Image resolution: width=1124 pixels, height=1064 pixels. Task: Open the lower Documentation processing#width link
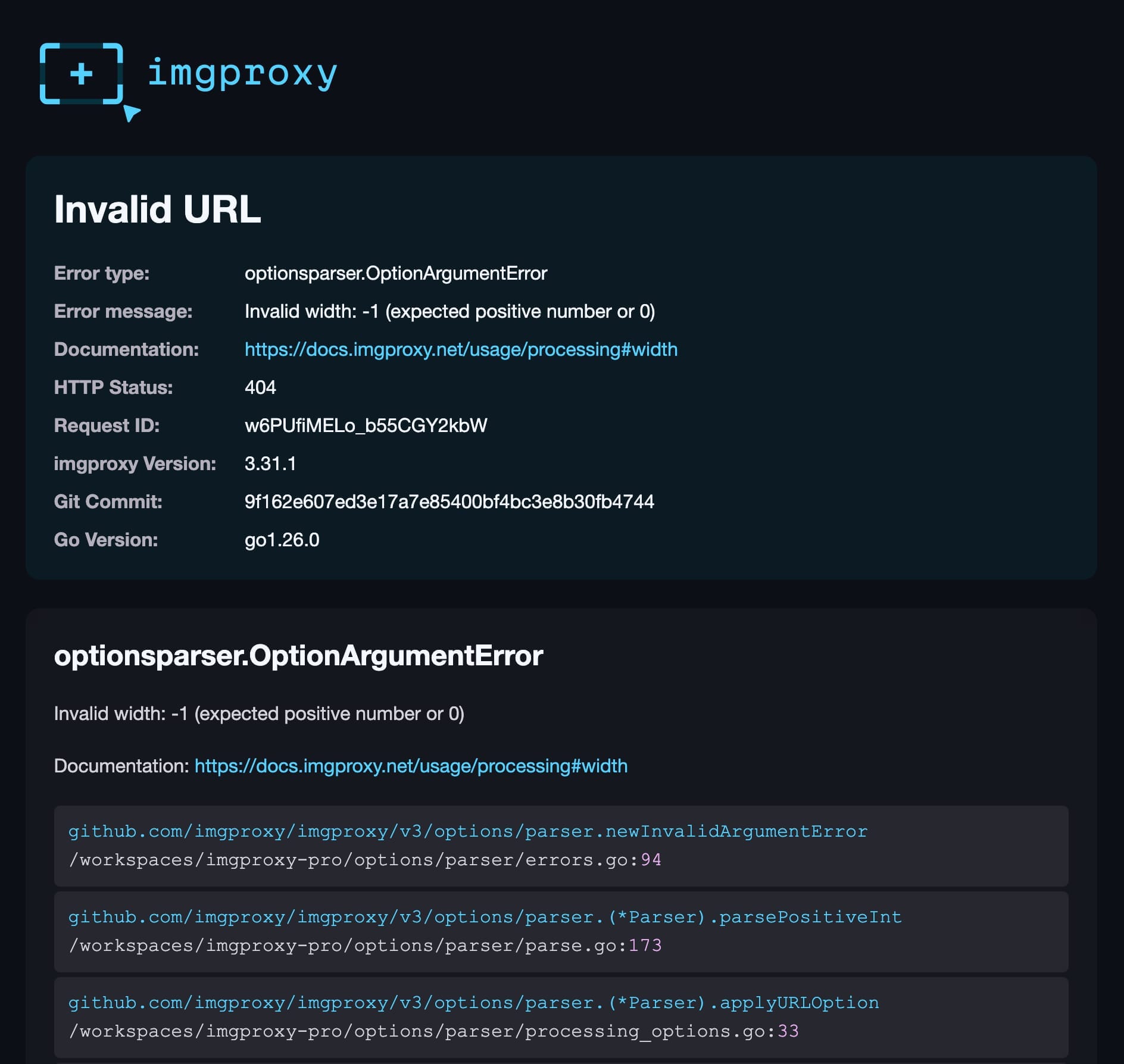point(410,766)
